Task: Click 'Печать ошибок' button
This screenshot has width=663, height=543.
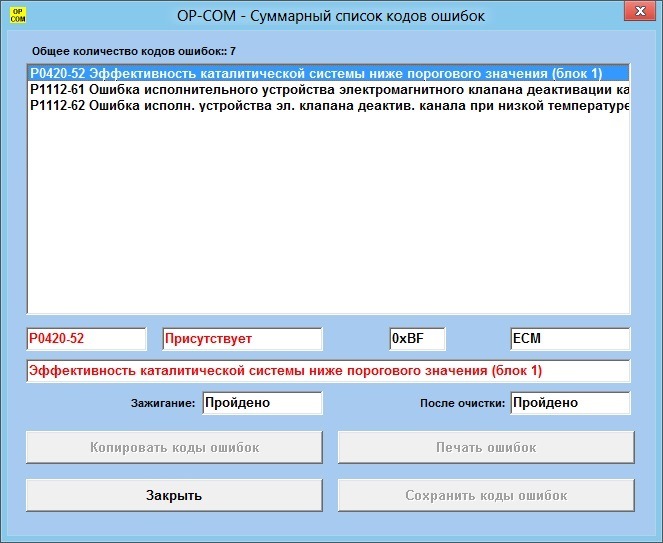Action: 486,447
